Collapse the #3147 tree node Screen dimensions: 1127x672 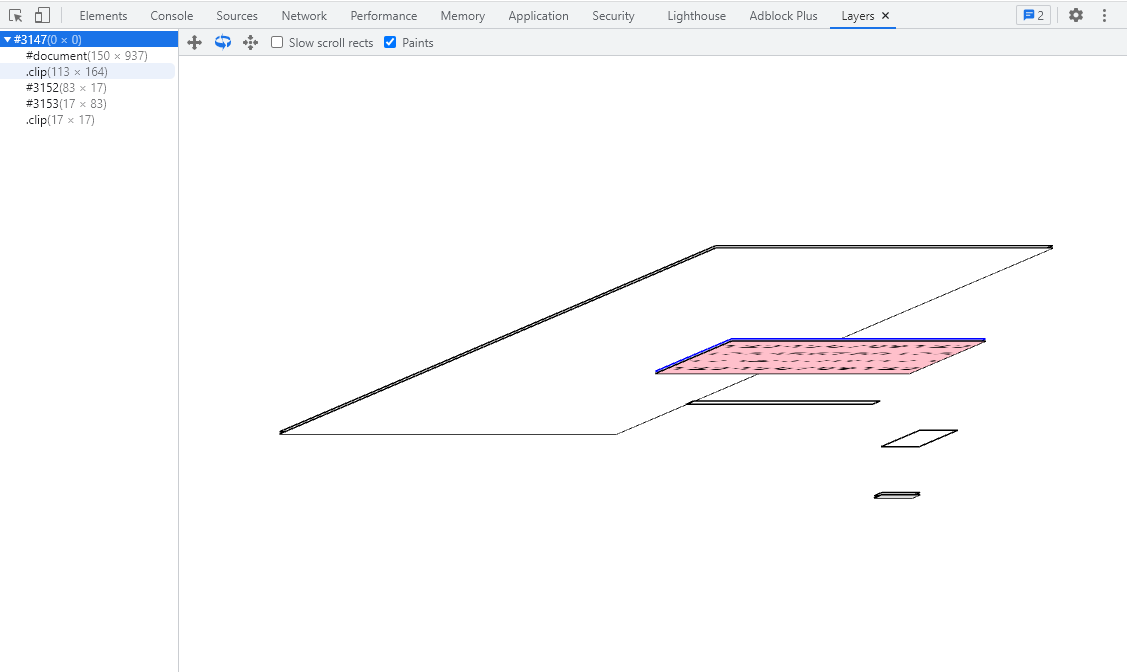click(7, 40)
